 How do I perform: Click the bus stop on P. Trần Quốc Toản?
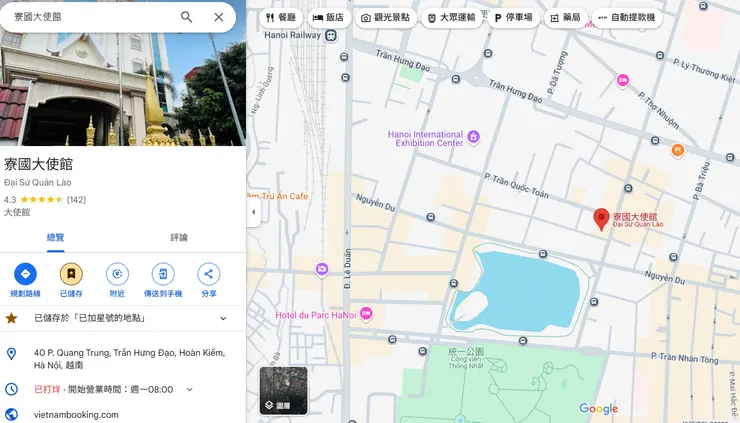click(x=628, y=188)
